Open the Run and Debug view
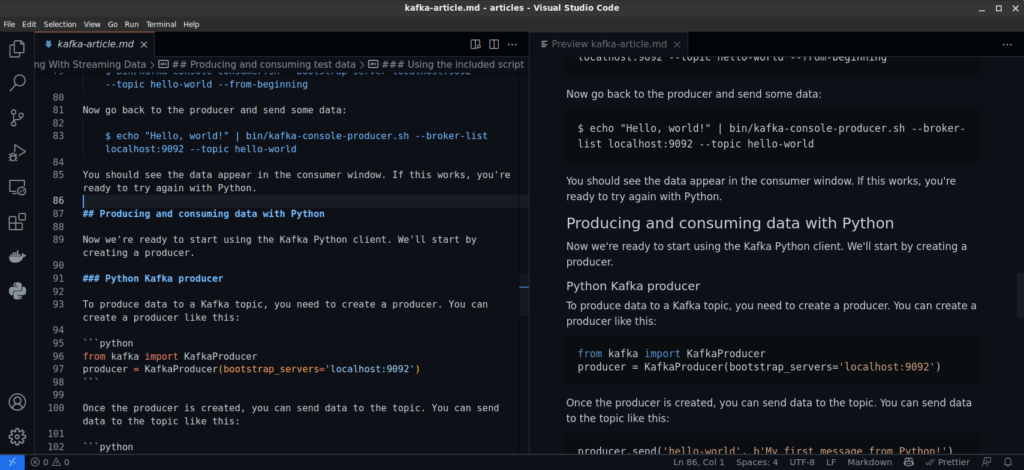Viewport: 1024px width, 470px height. (17, 153)
